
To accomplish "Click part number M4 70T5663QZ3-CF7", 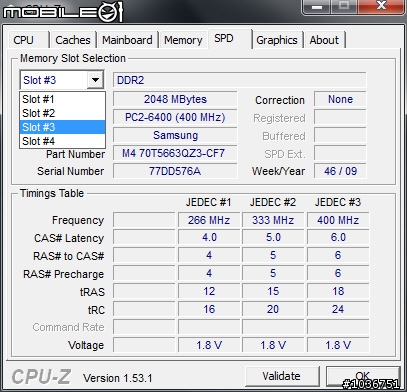I will [175, 153].
